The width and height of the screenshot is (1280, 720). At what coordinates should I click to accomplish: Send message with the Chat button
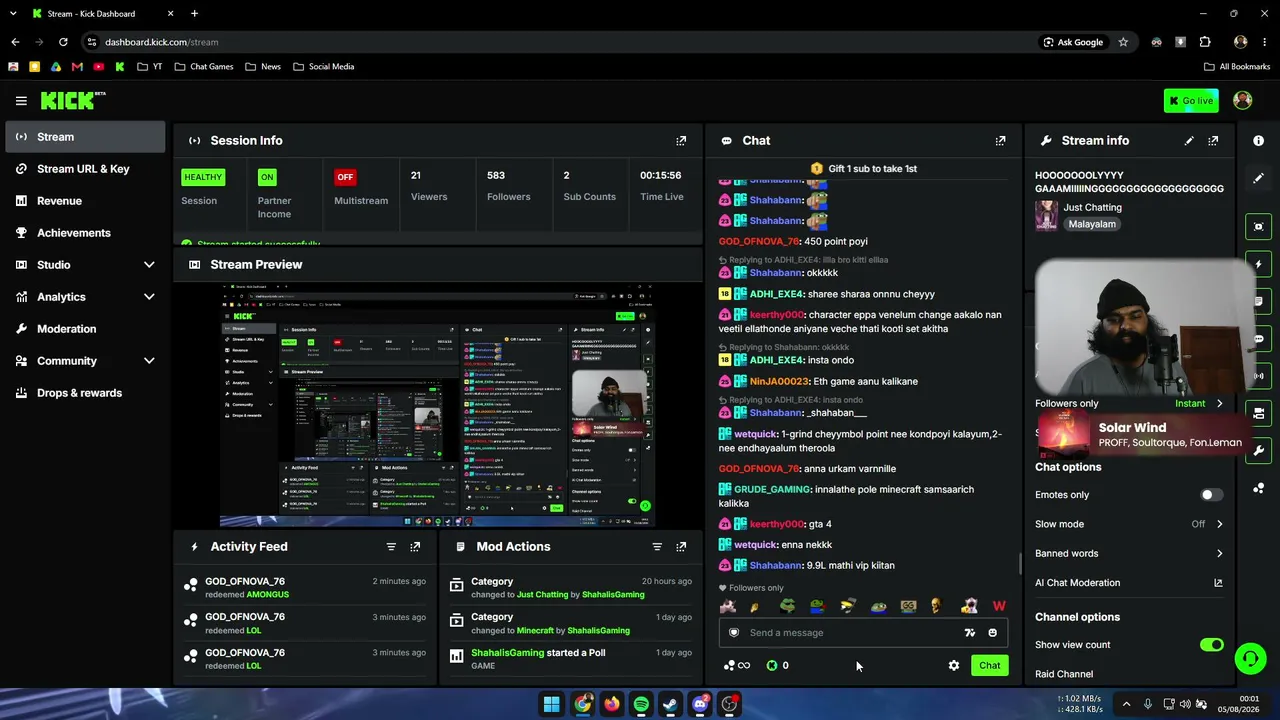tap(989, 666)
